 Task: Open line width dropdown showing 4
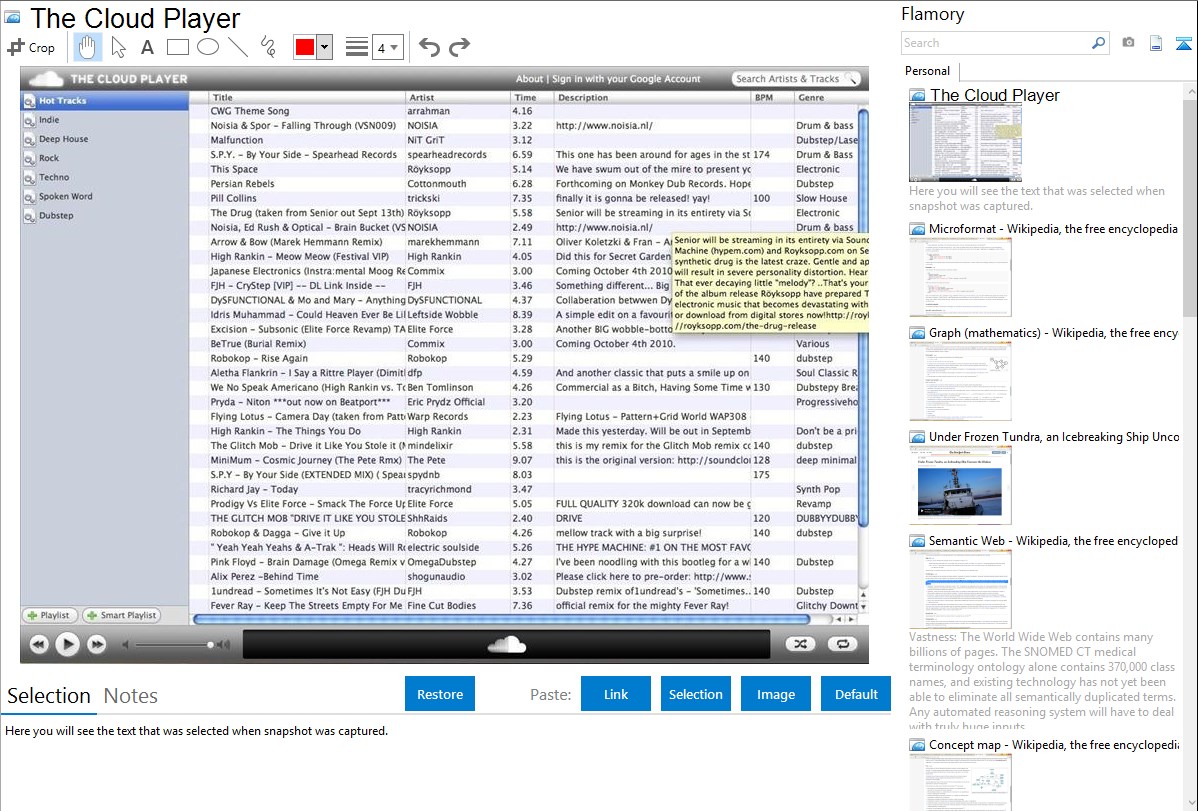[388, 47]
